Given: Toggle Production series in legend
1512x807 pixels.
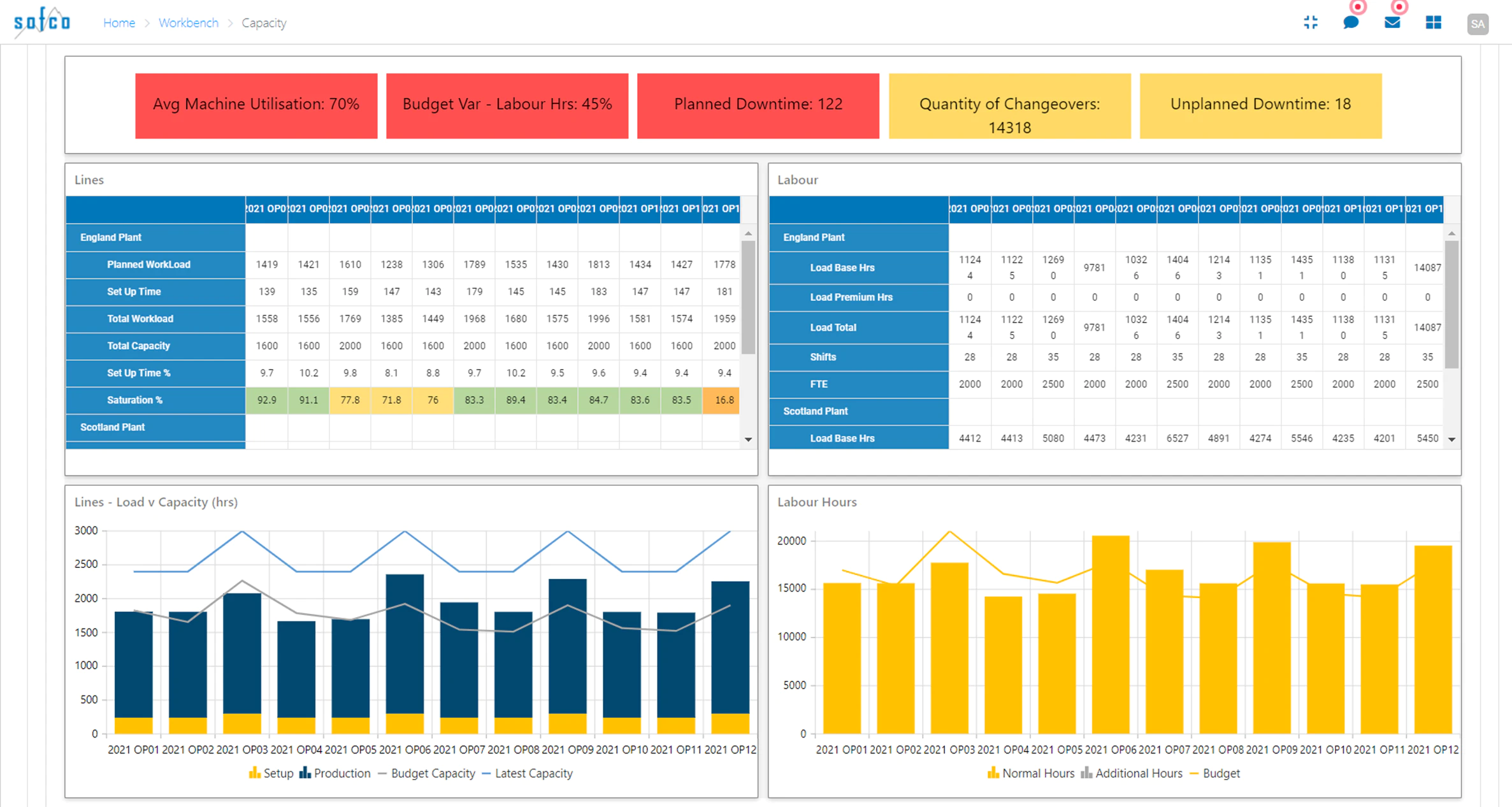Looking at the screenshot, I should coord(335,773).
